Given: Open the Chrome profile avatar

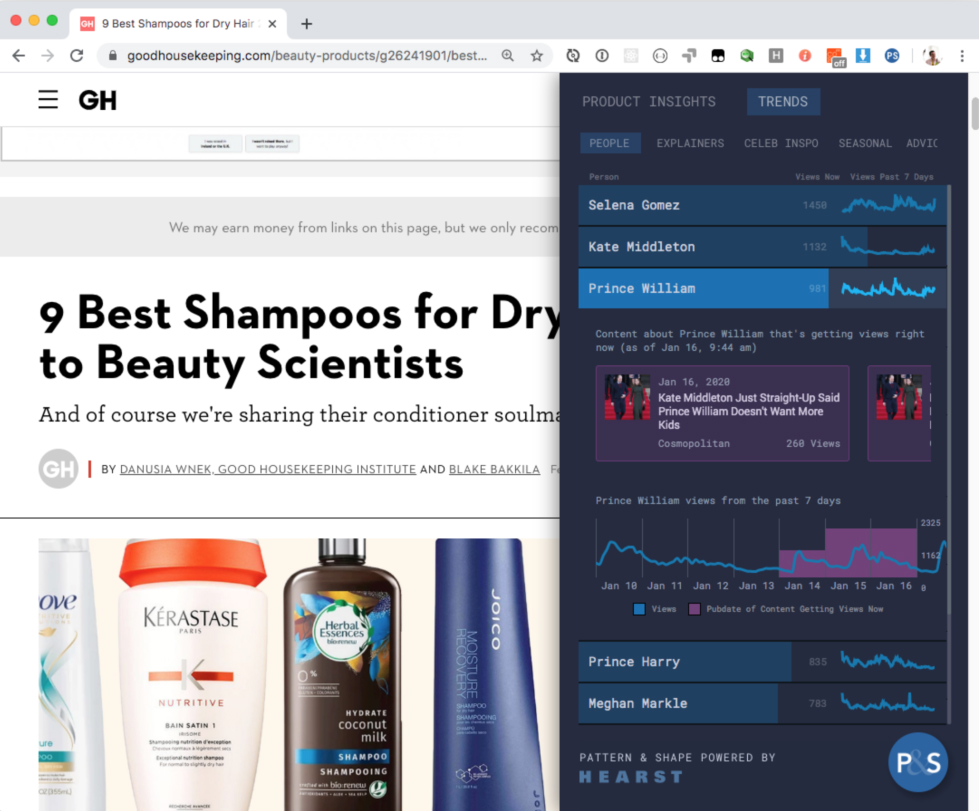Looking at the screenshot, I should coord(932,56).
